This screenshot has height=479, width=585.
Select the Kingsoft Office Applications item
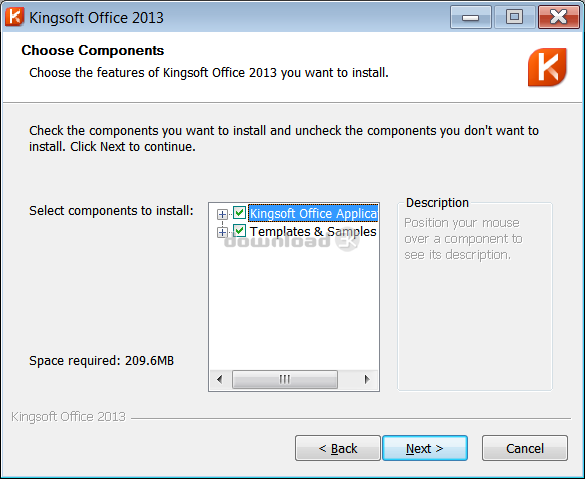coord(313,213)
